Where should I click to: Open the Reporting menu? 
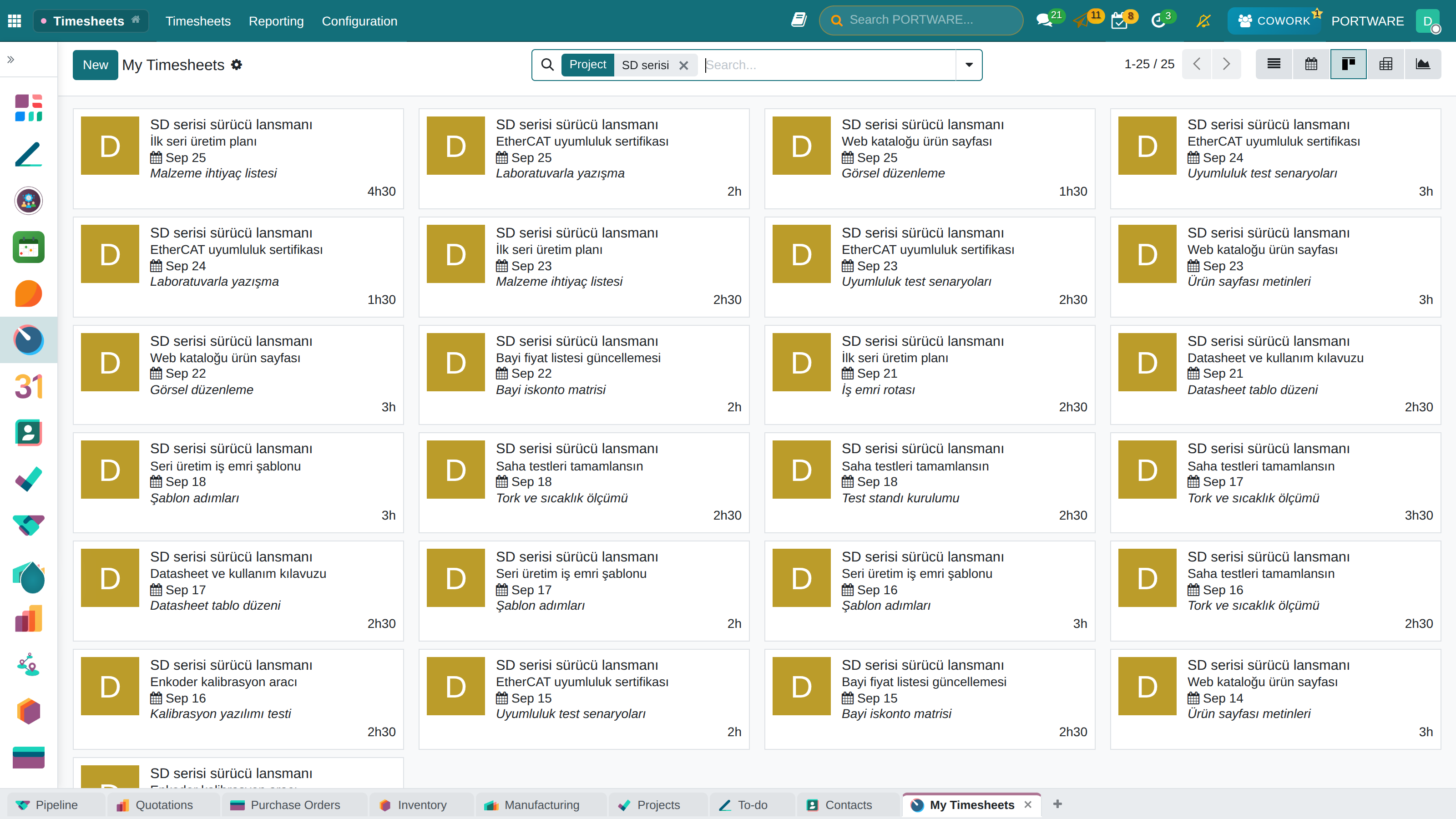276,21
